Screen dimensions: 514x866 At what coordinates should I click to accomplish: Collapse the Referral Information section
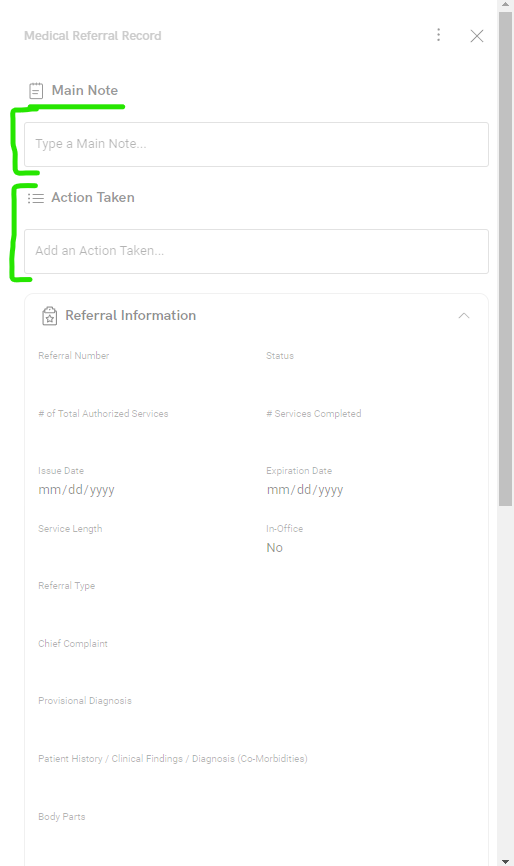click(x=464, y=316)
